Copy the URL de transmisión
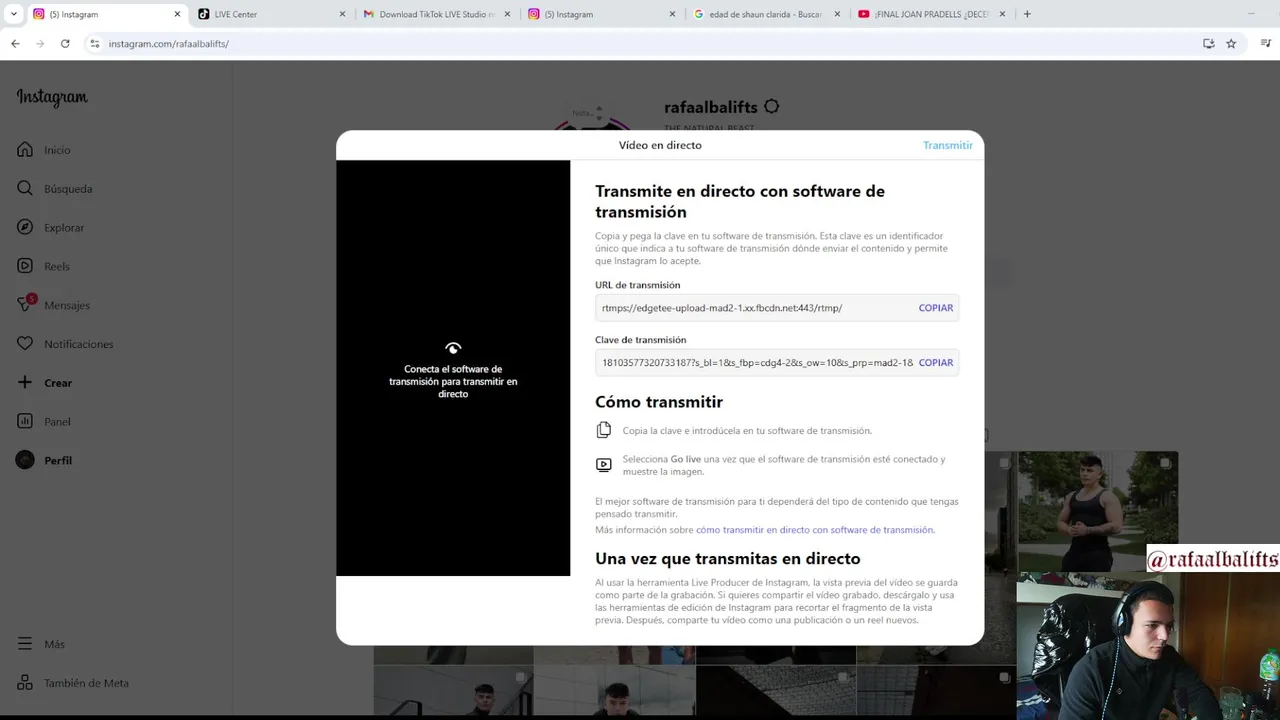Image resolution: width=1280 pixels, height=720 pixels. coord(936,308)
